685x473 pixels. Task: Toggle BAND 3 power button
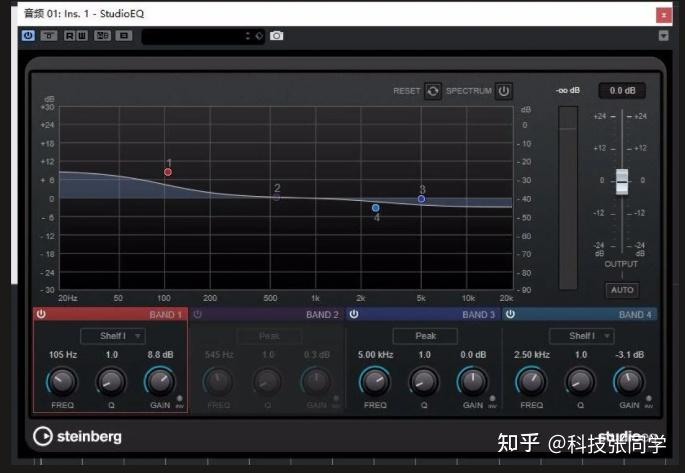pyautogui.click(x=354, y=314)
